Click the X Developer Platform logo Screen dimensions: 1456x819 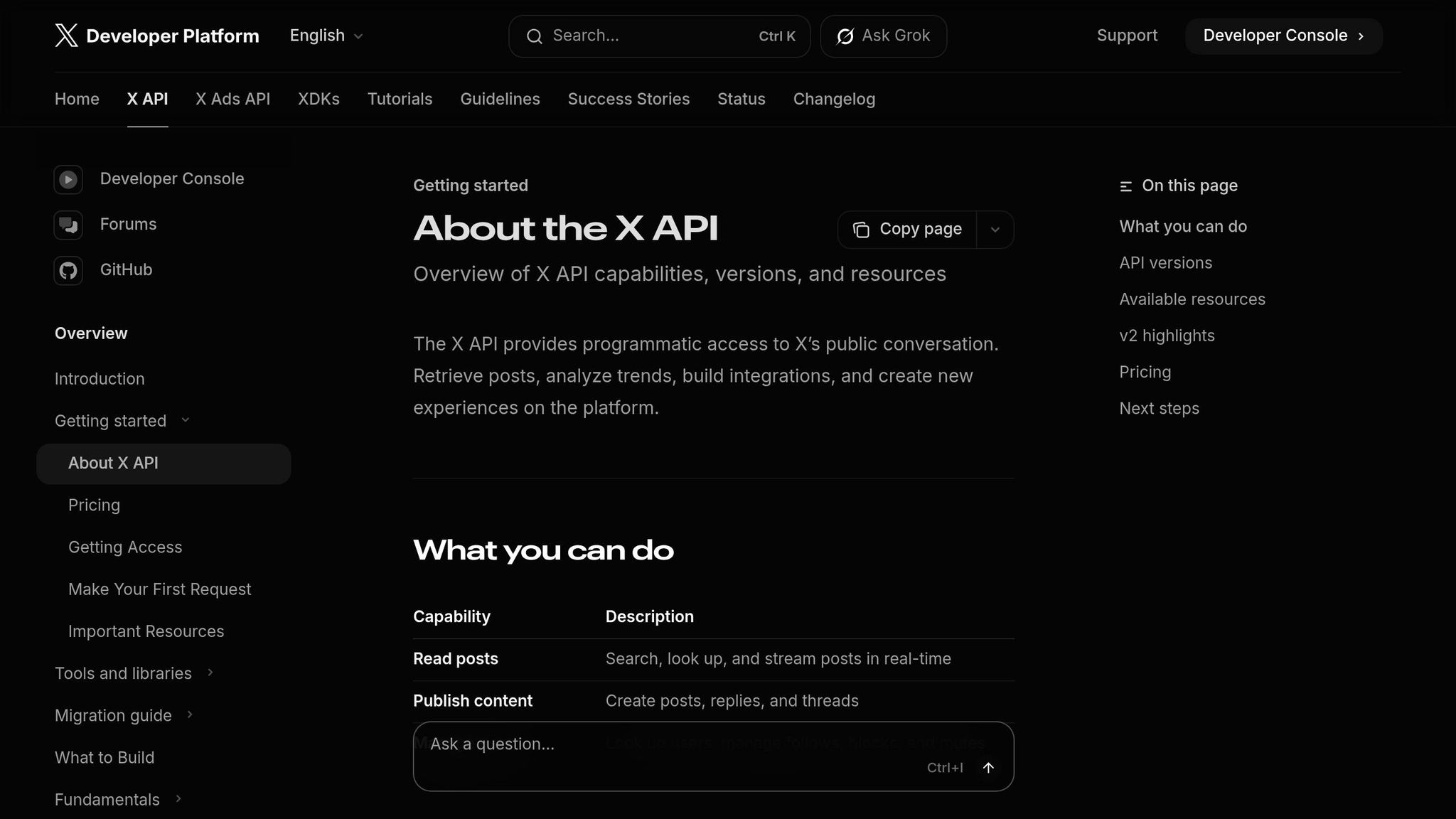point(156,36)
